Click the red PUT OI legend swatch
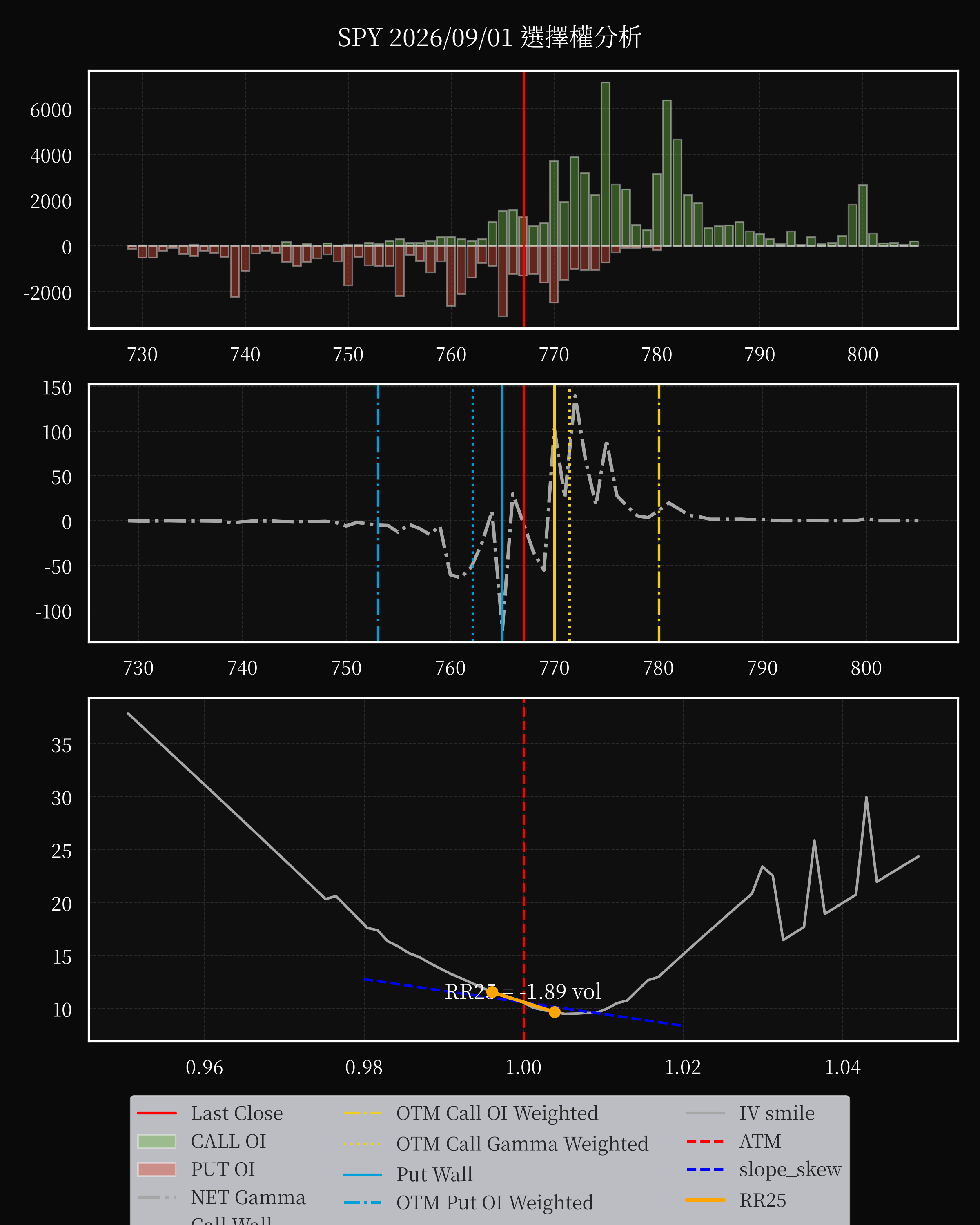 (157, 1169)
